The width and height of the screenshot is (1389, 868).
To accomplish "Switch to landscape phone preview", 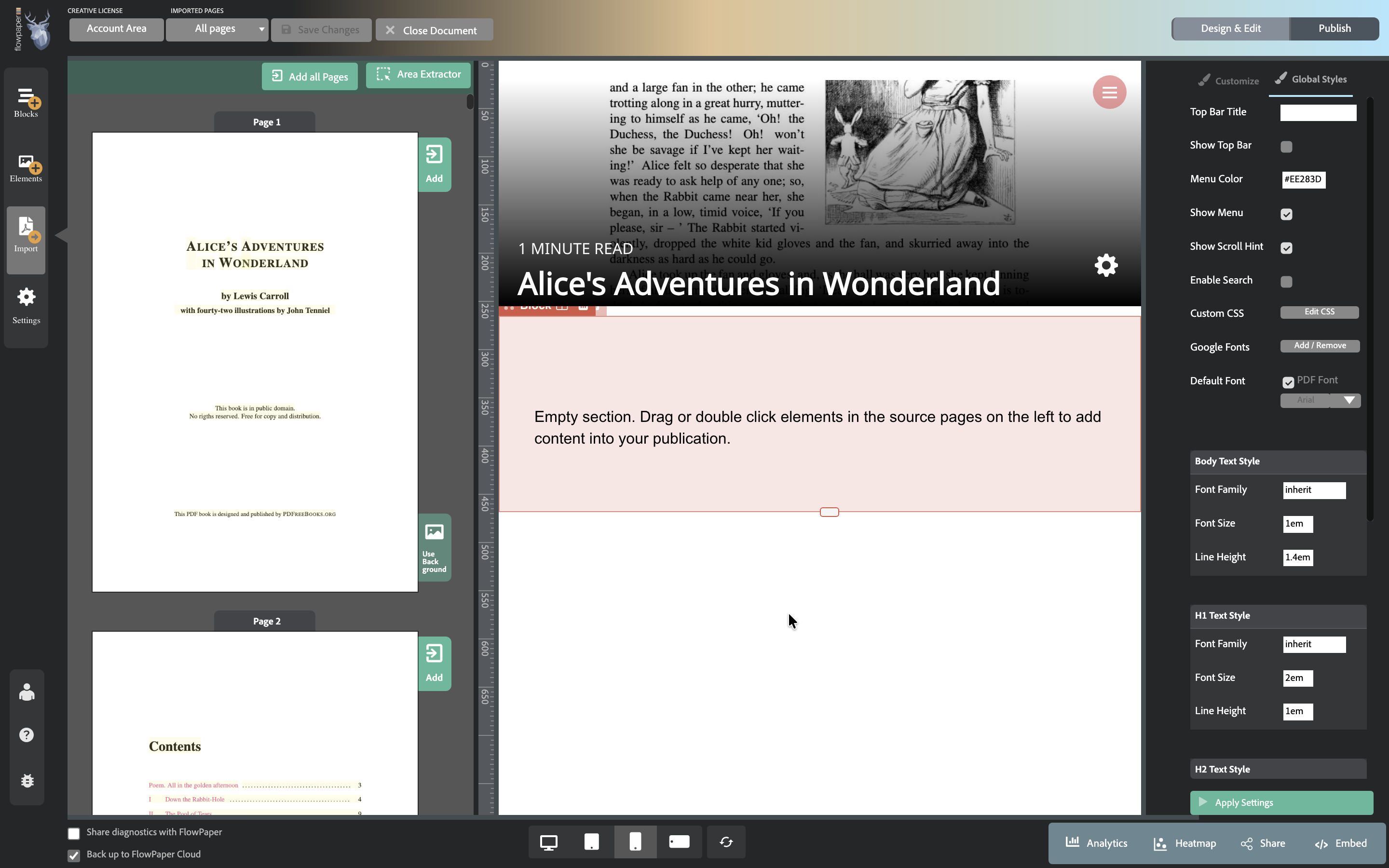I will (679, 841).
